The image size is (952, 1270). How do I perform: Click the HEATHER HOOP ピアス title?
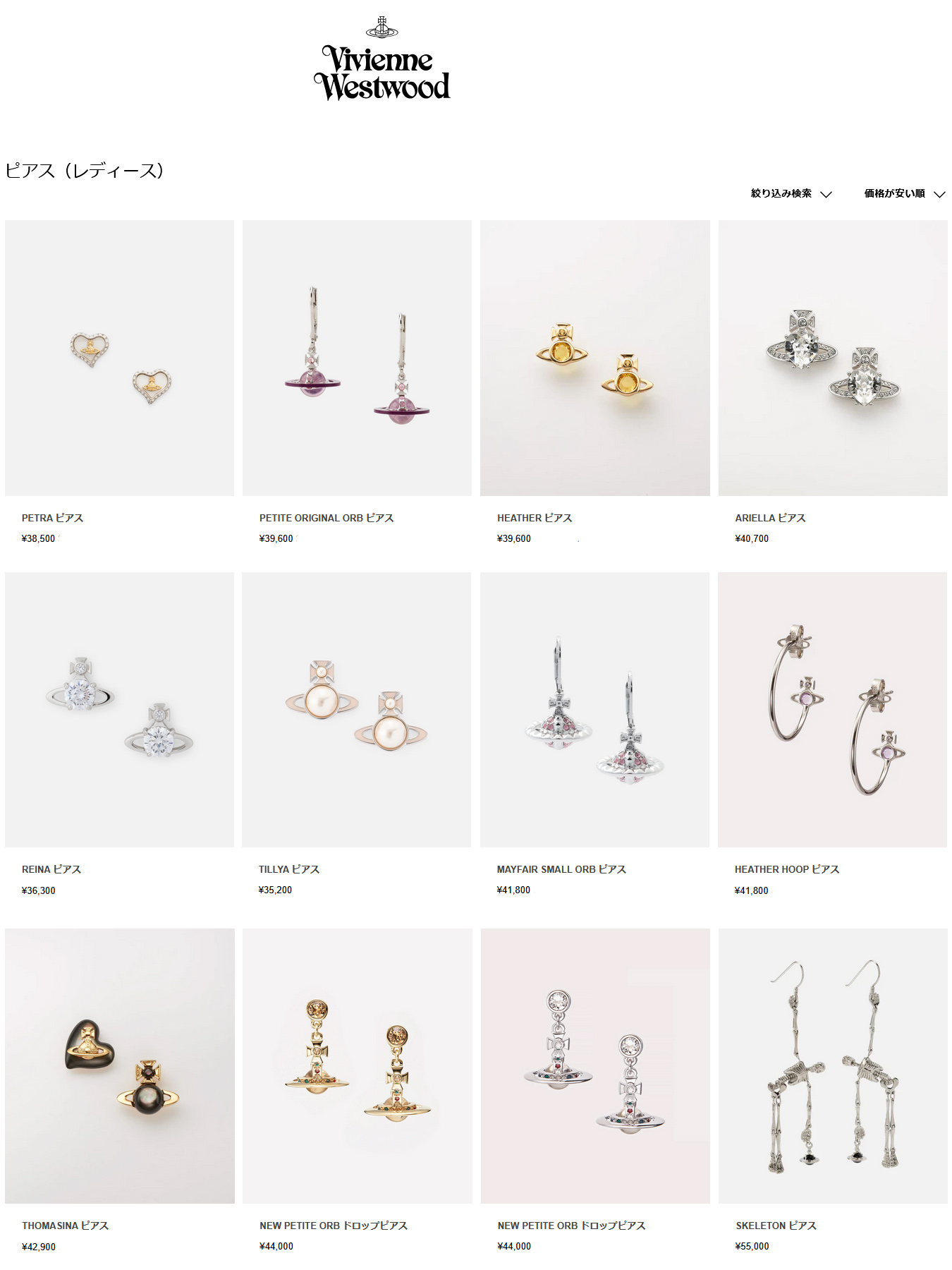pos(787,869)
